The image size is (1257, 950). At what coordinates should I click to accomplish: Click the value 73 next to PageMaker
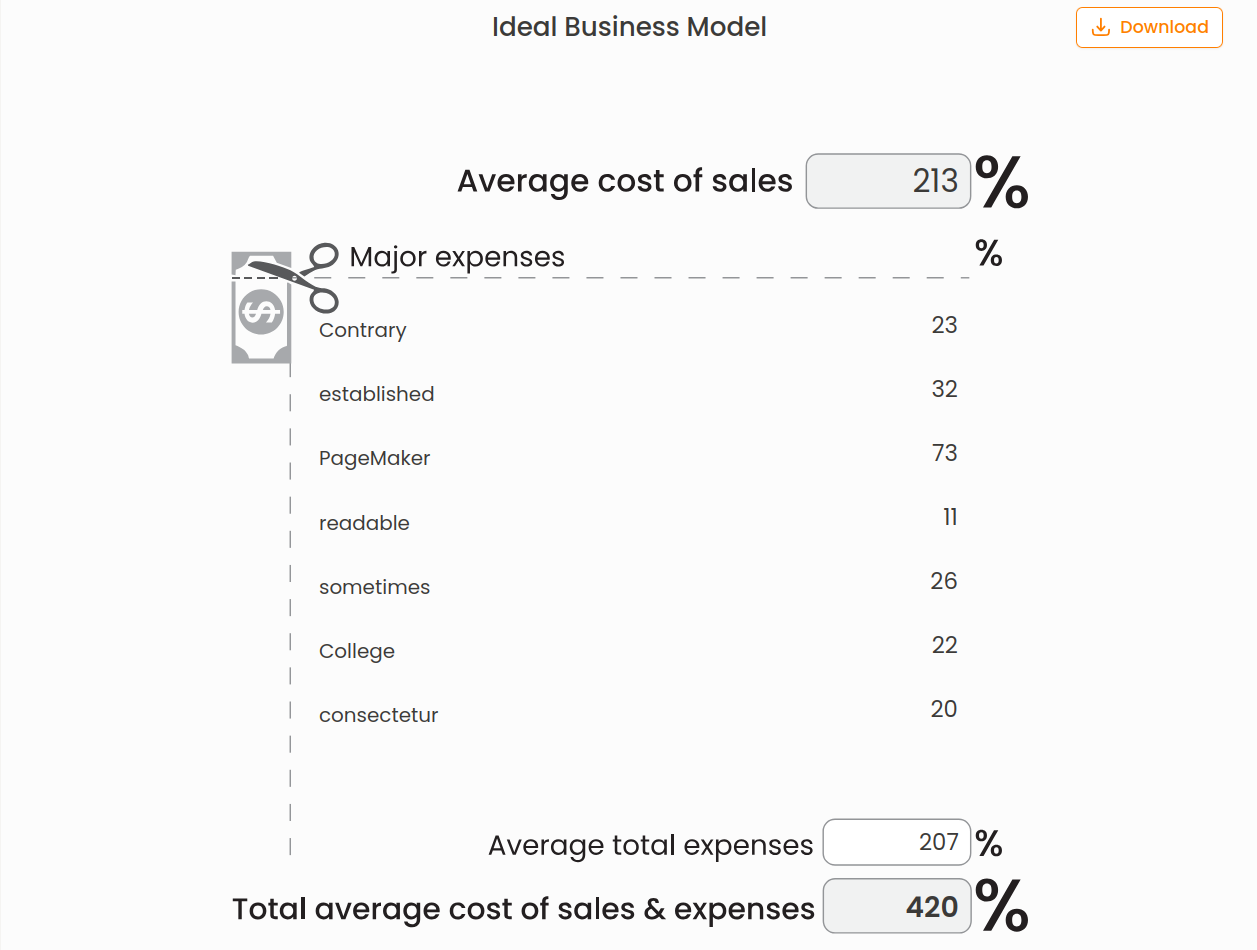(x=942, y=453)
